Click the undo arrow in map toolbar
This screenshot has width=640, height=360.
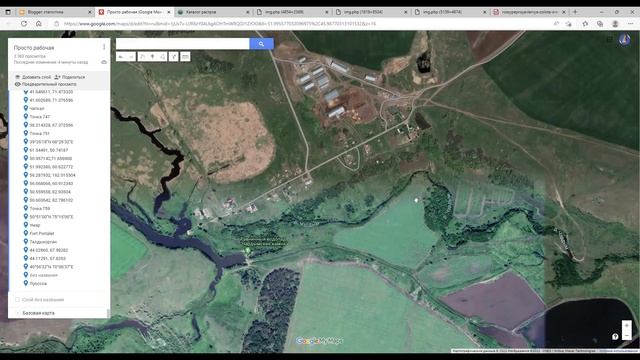[x=121, y=57]
